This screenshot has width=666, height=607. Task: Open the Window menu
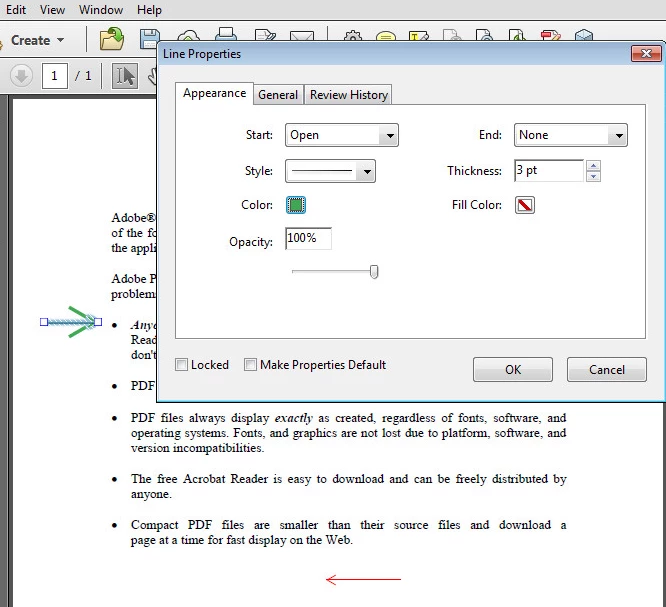click(101, 9)
